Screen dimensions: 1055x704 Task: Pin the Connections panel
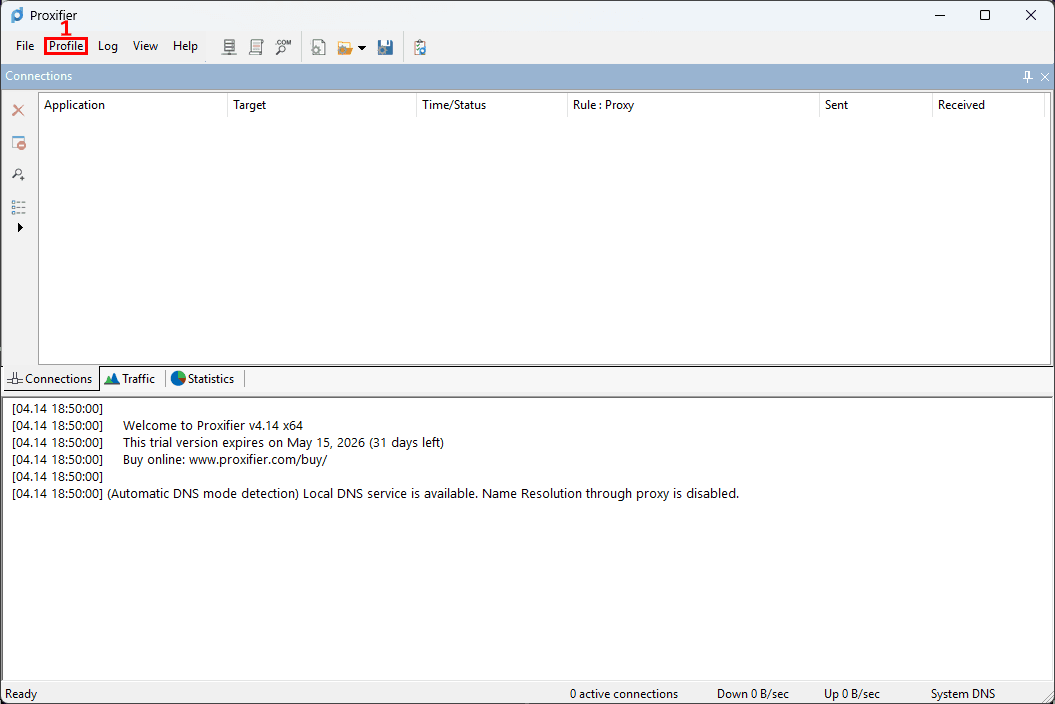(1027, 77)
